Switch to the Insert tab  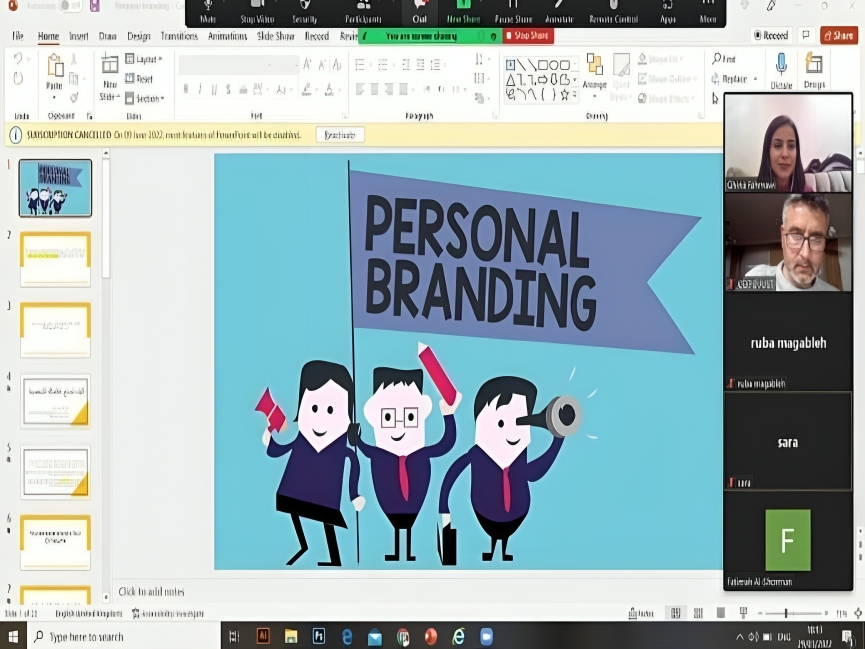coord(78,36)
